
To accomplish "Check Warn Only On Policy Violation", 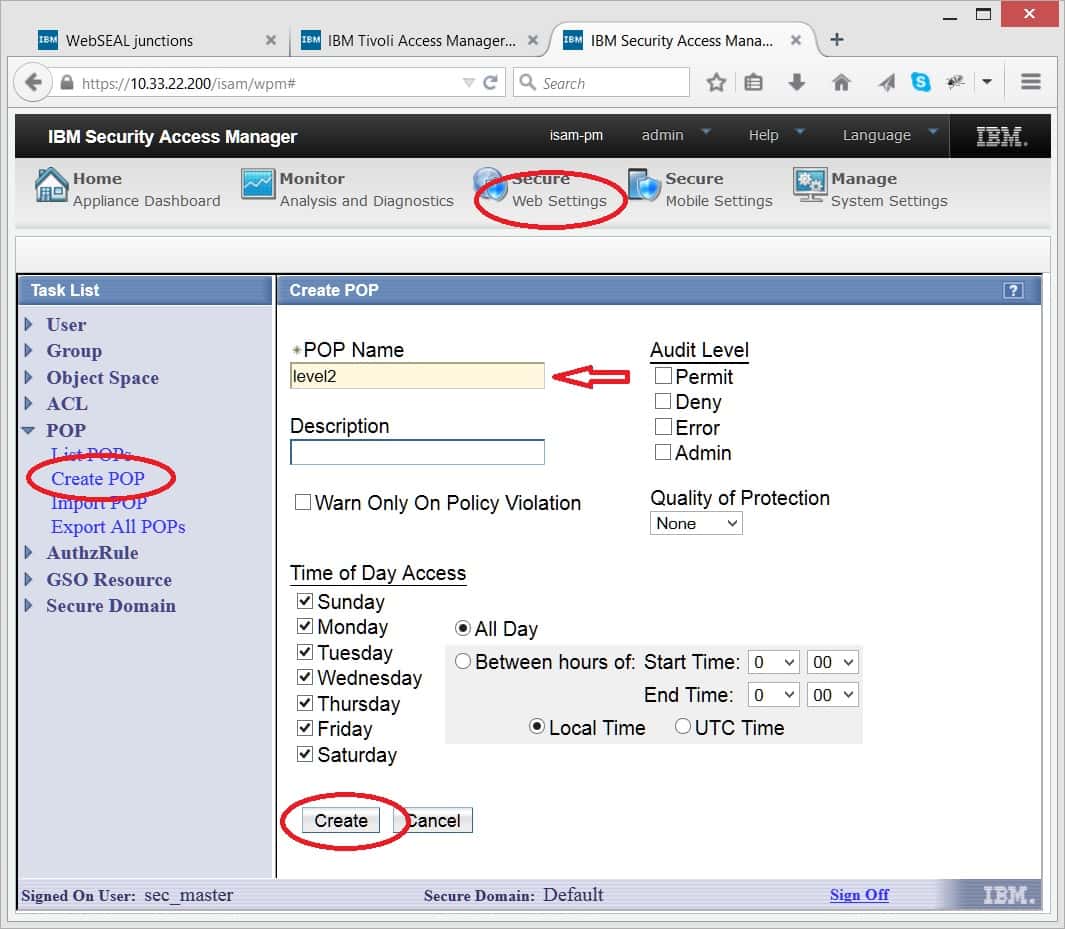I will tap(302, 503).
